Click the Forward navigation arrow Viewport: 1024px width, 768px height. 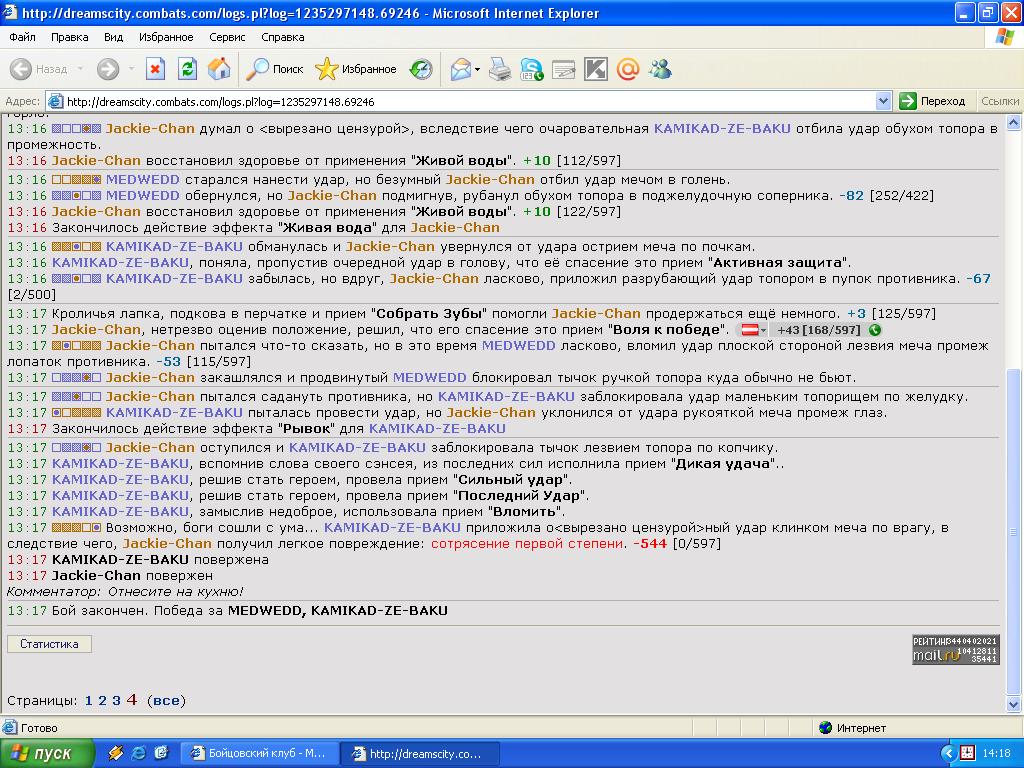point(108,69)
